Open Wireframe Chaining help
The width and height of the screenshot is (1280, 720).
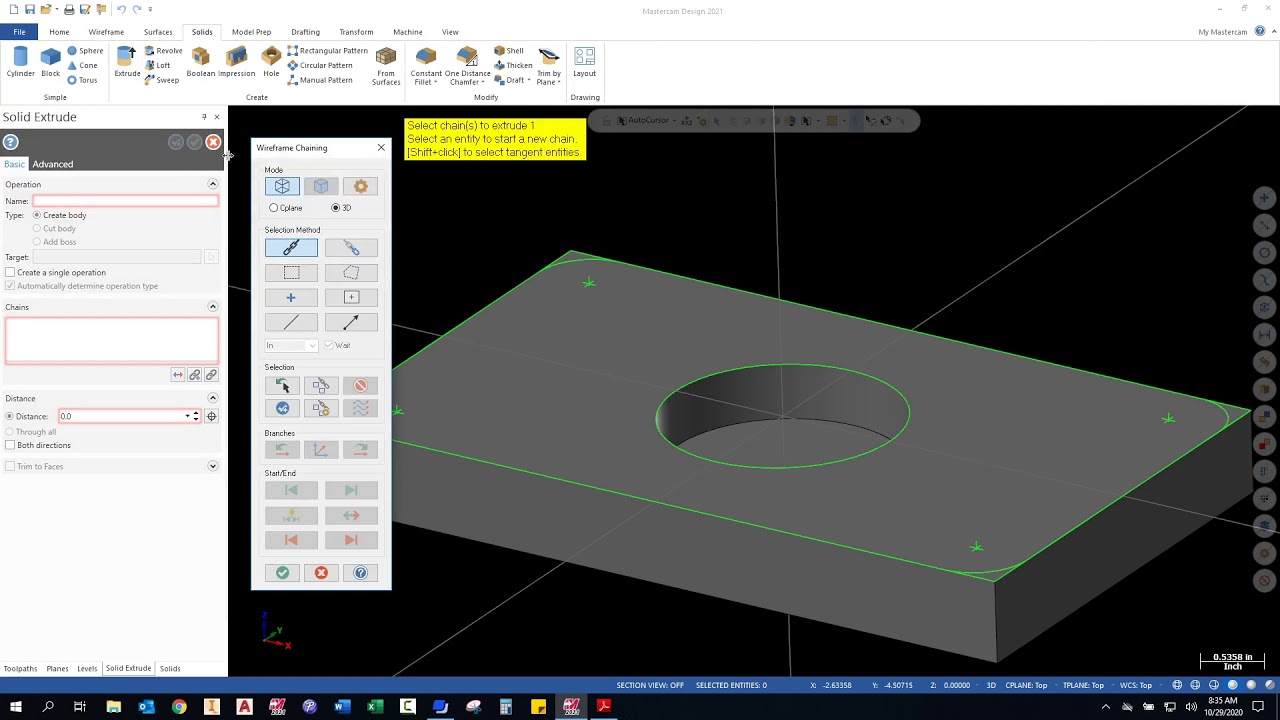pos(360,573)
